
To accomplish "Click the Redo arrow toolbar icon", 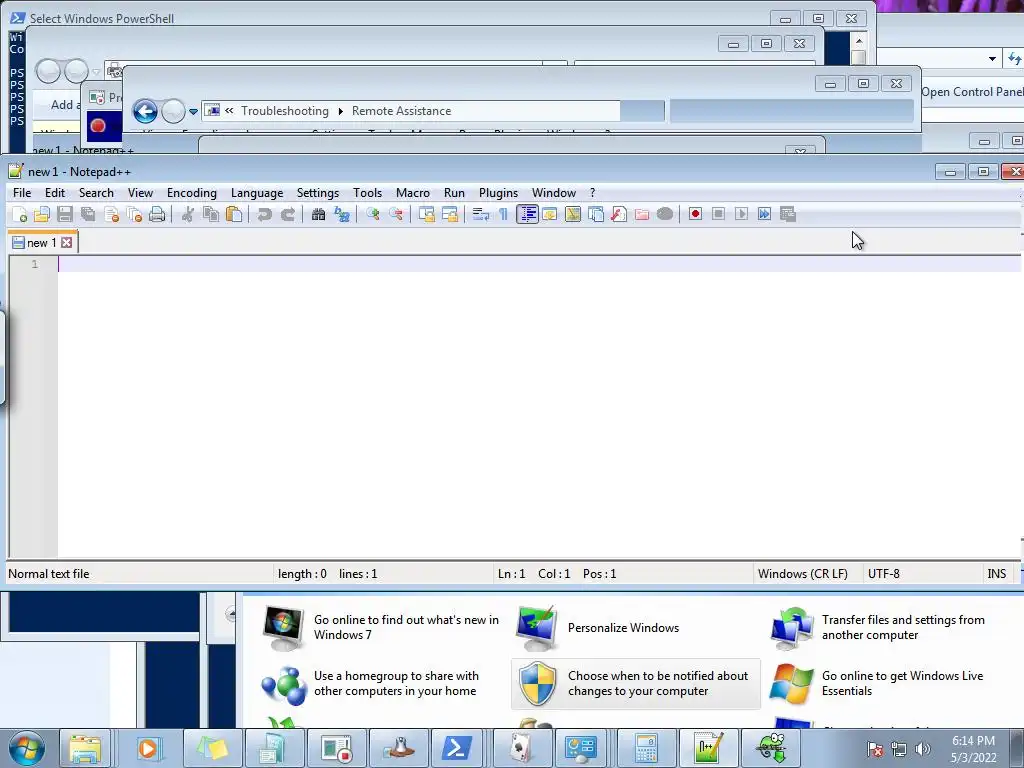I will click(287, 214).
